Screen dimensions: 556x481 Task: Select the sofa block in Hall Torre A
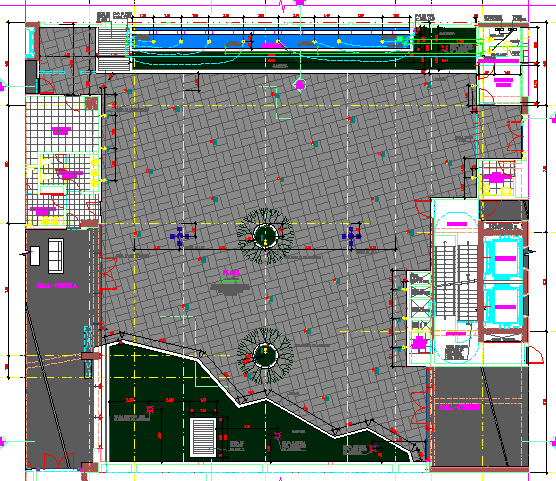point(56,256)
